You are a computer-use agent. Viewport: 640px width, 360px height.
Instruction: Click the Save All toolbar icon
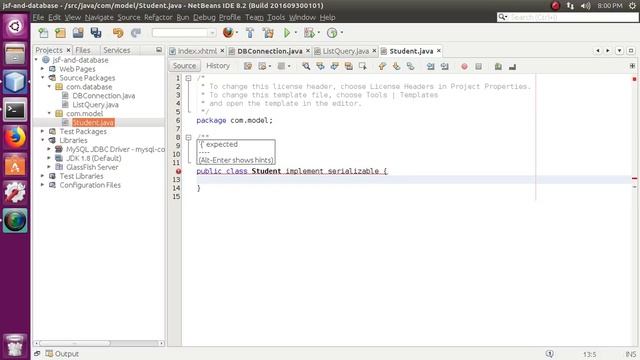click(96, 33)
